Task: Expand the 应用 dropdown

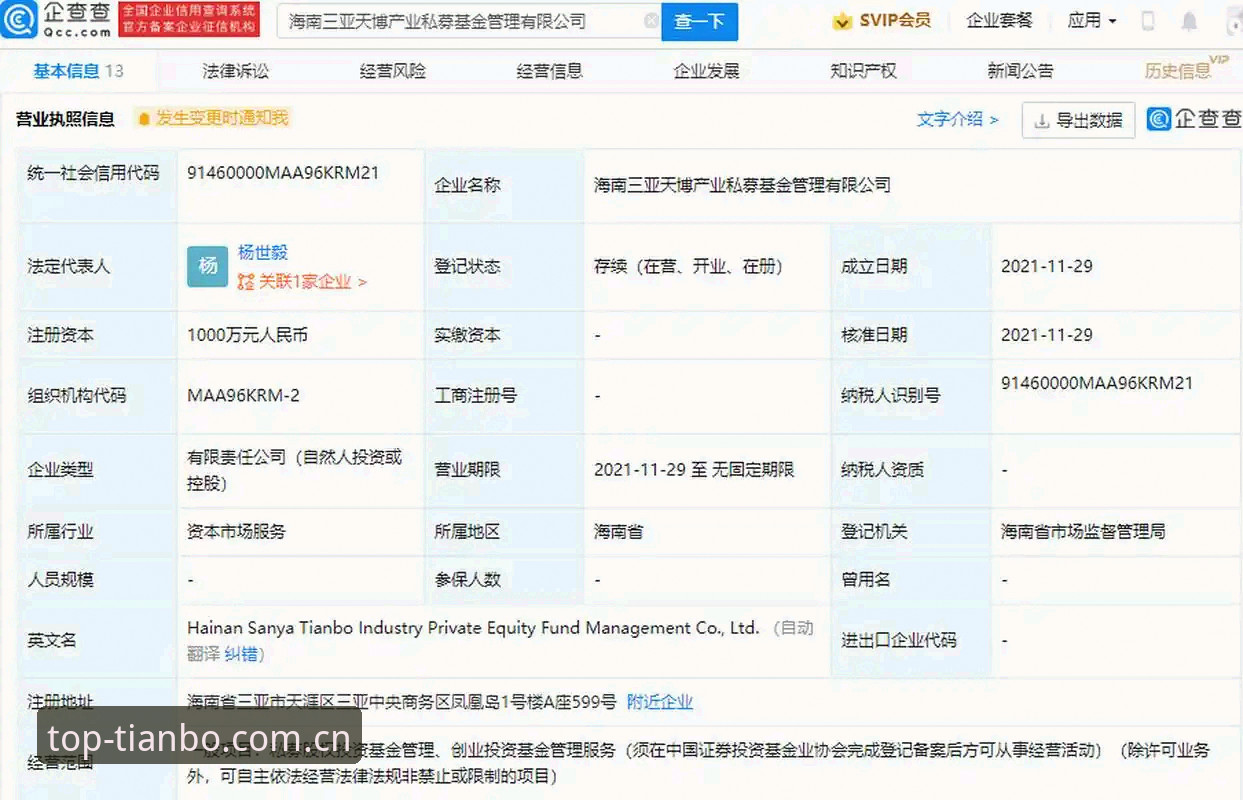Action: click(x=1092, y=20)
